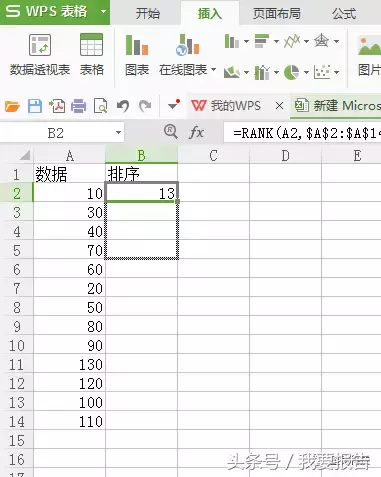Insert a 数据透视表 pivot table
Screen dimensions: 381x477
coord(40,55)
